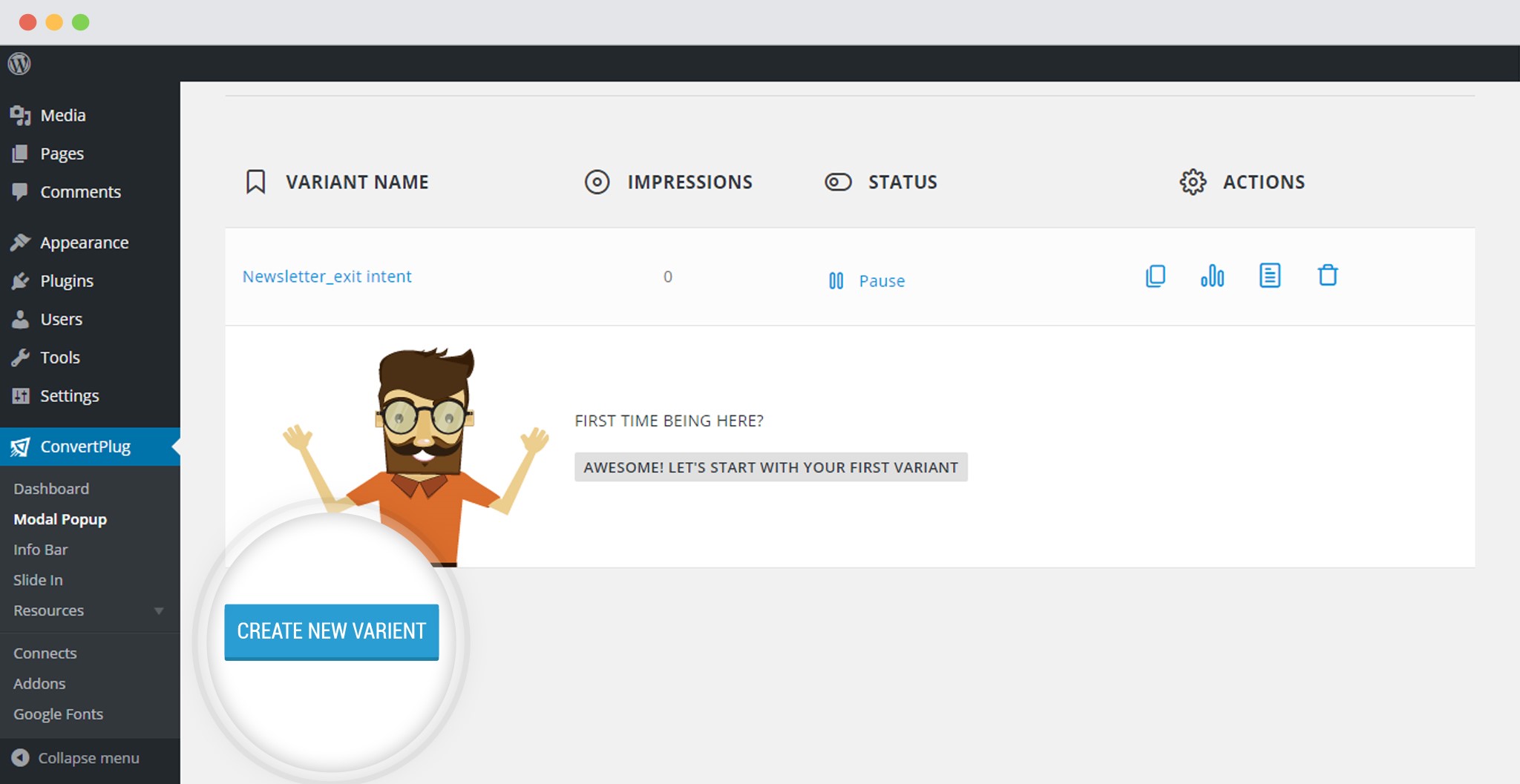
Task: Click the Status toggle header icon
Action: [x=838, y=182]
